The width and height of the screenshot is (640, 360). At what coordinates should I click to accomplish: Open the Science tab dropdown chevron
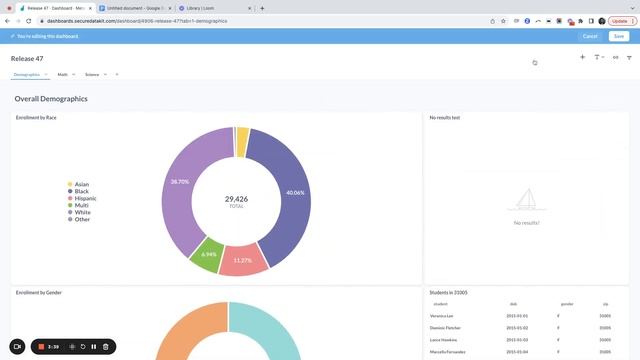click(x=105, y=75)
